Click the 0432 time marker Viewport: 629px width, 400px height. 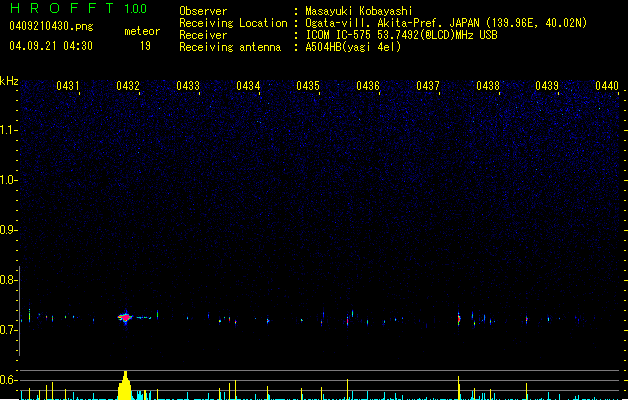[x=128, y=86]
